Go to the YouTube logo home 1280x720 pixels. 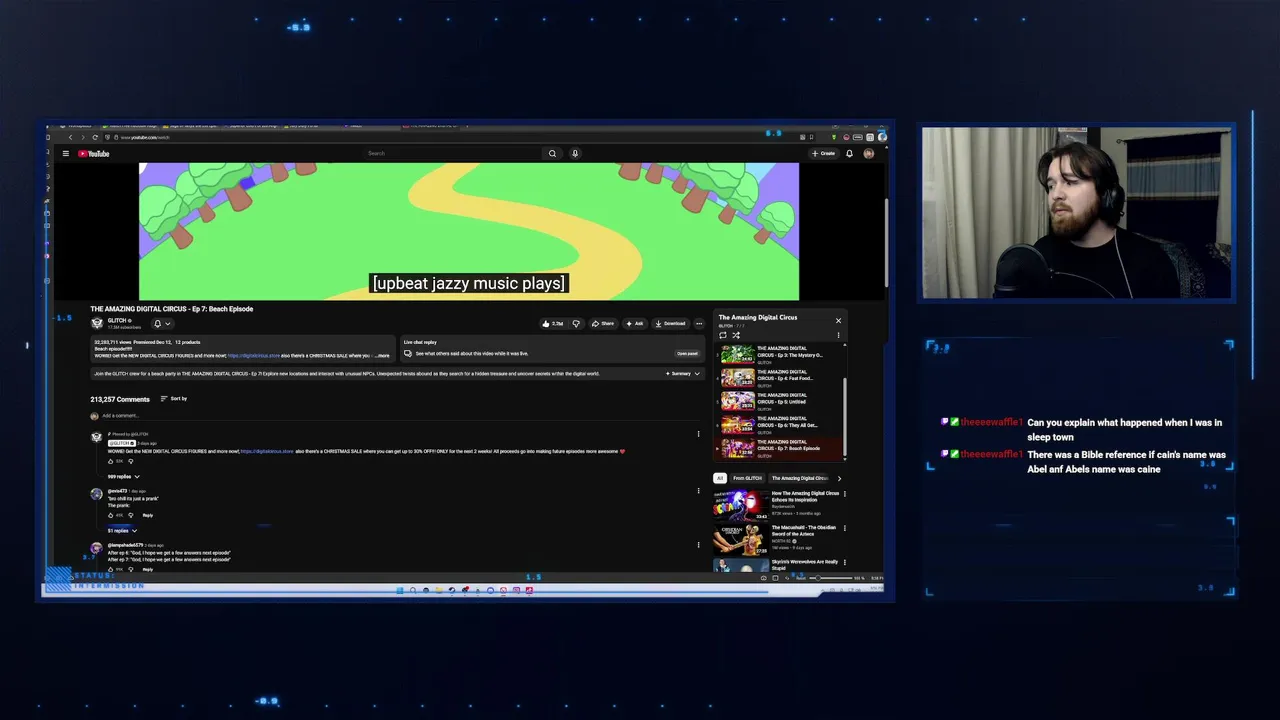point(94,154)
